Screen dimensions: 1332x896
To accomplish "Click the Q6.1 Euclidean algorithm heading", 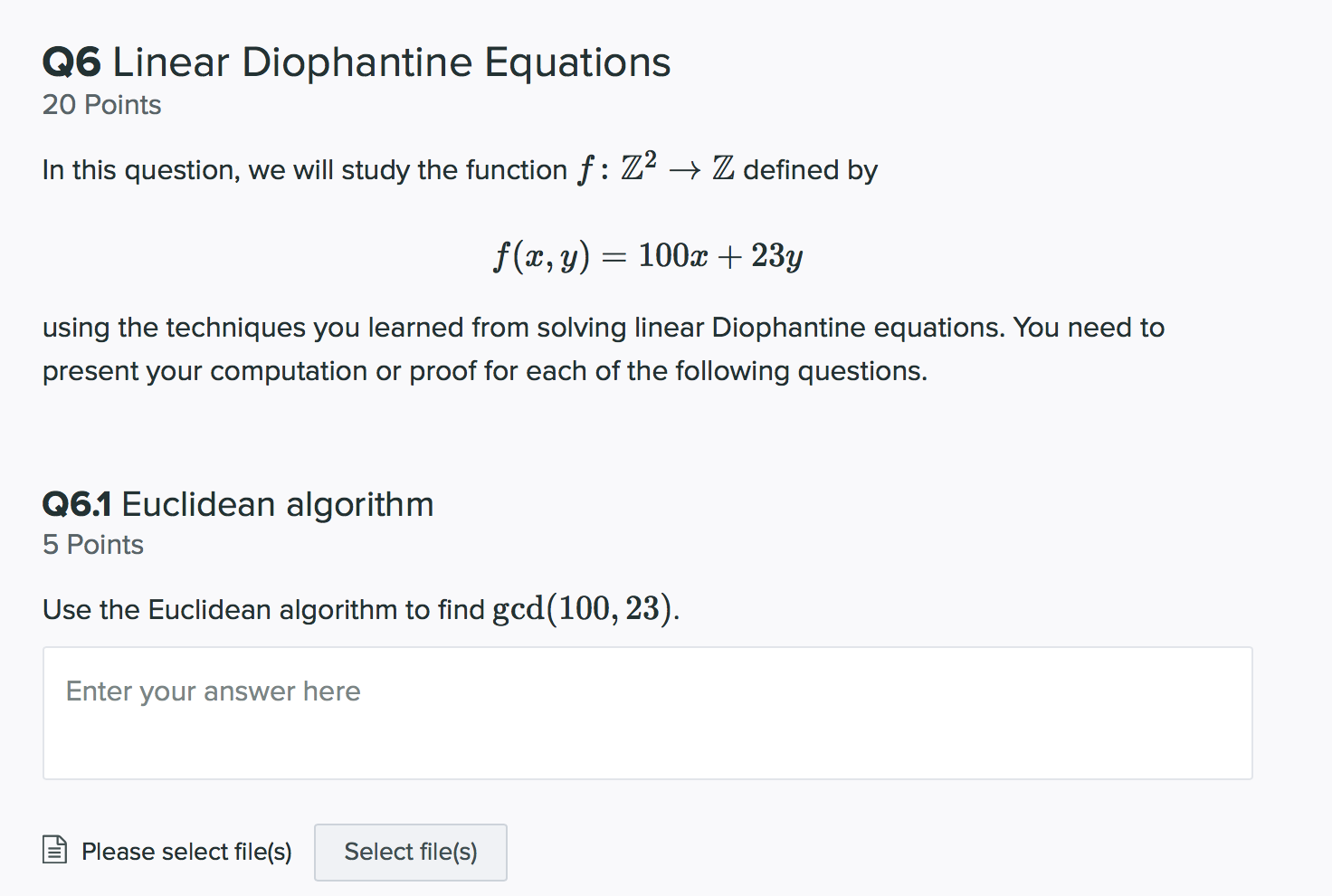I will pyautogui.click(x=238, y=504).
